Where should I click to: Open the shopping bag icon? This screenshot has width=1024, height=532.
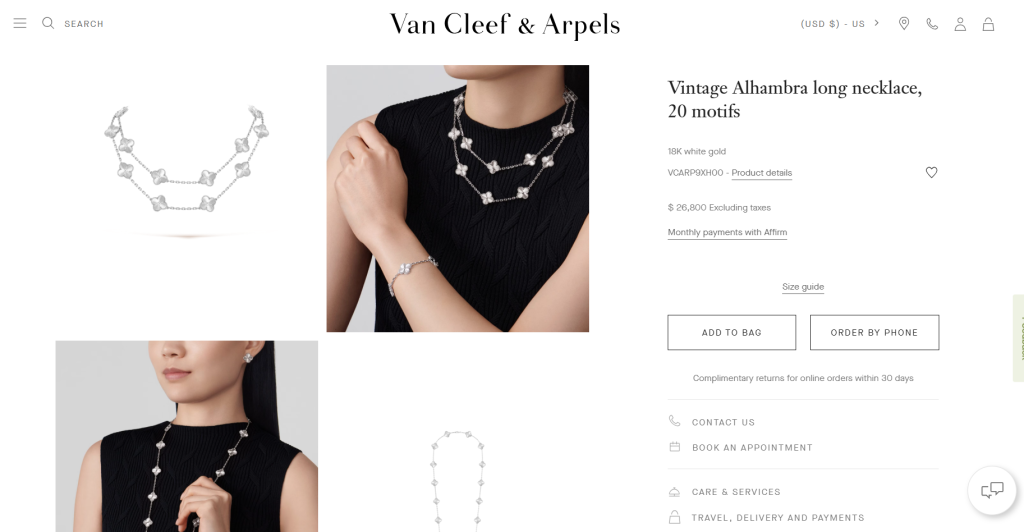click(x=988, y=24)
